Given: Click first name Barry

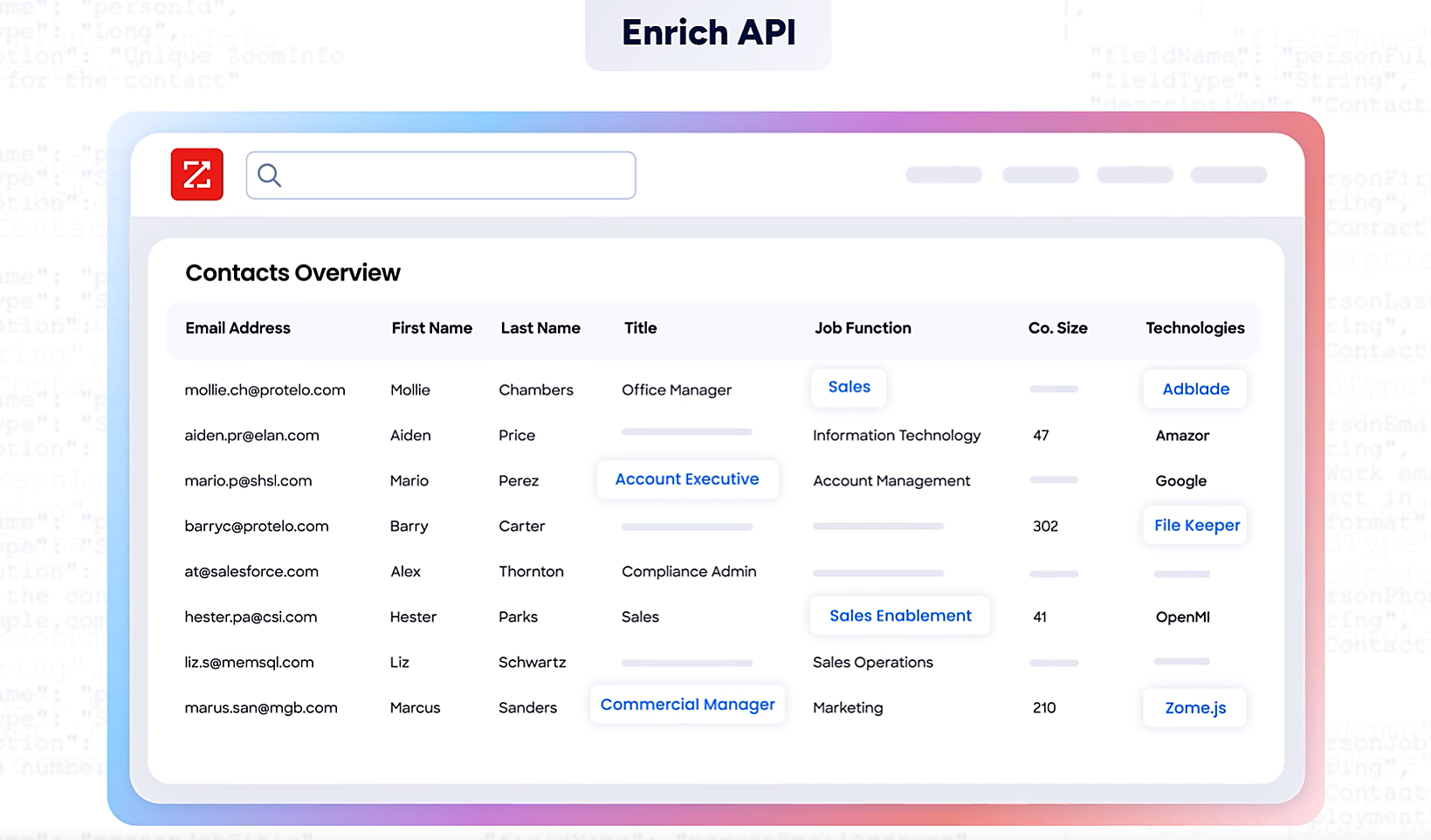Looking at the screenshot, I should (409, 527).
